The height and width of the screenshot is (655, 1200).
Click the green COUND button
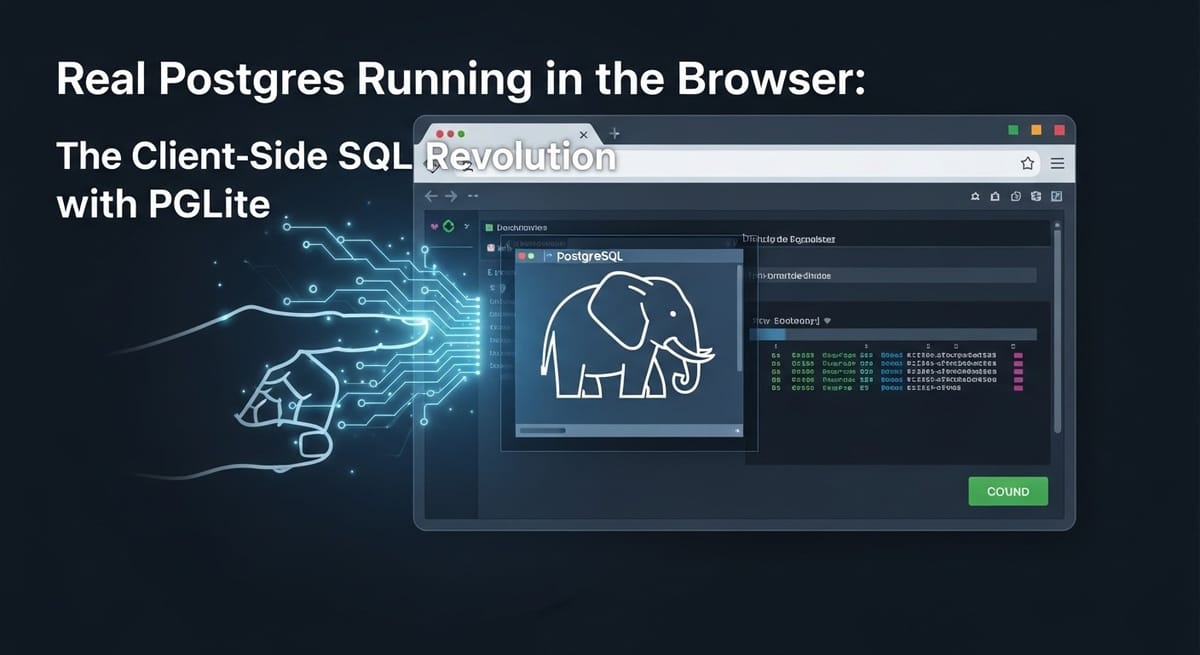point(1007,491)
